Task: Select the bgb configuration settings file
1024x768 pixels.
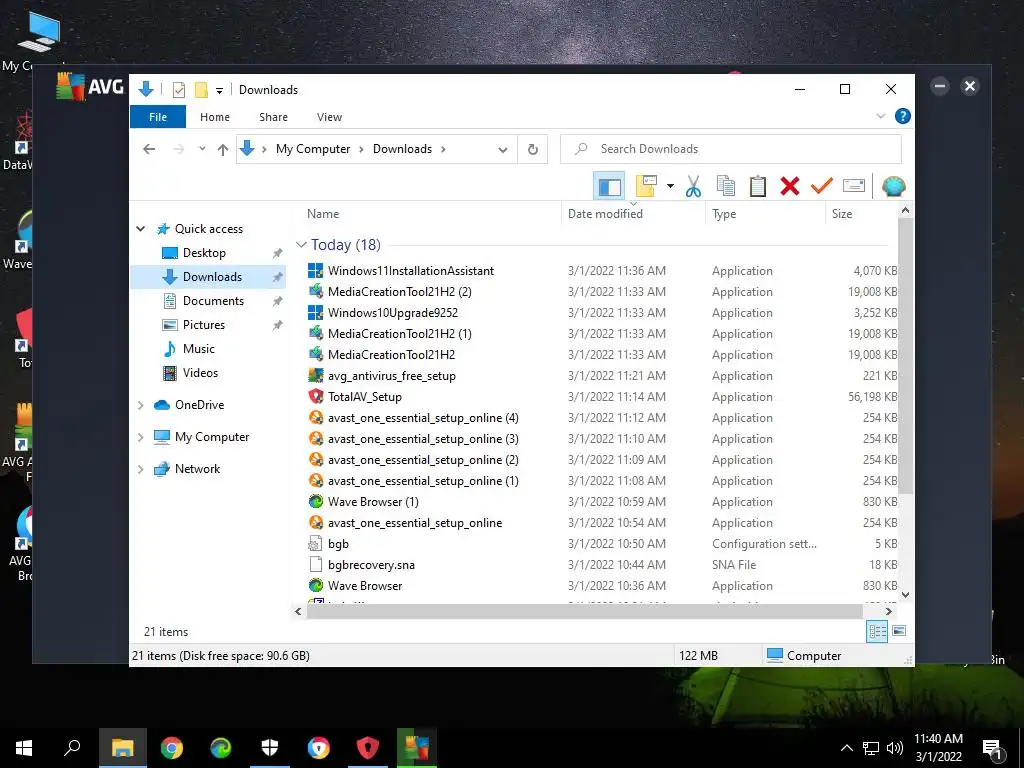Action: click(x=338, y=544)
